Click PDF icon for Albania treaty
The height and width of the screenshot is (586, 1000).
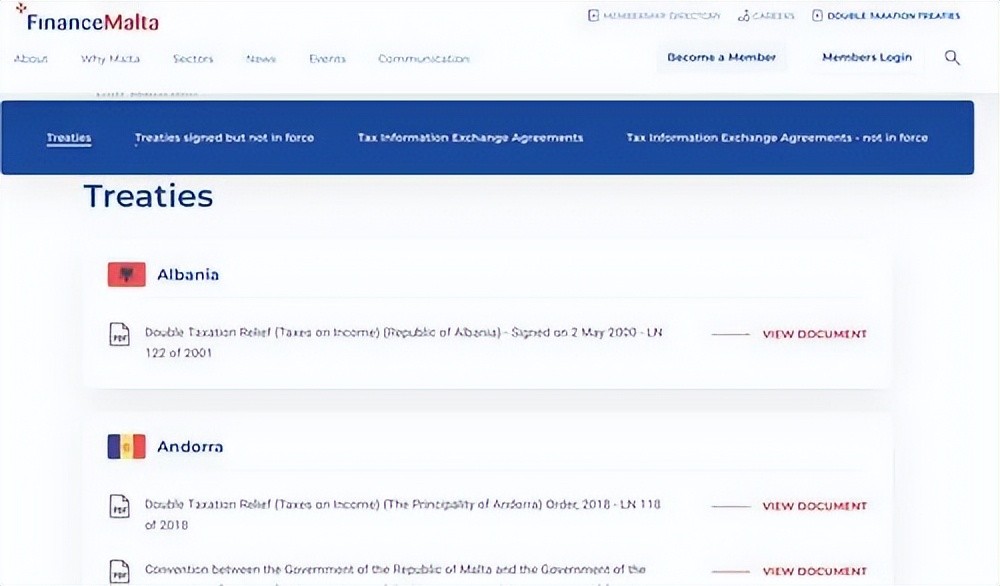[119, 335]
